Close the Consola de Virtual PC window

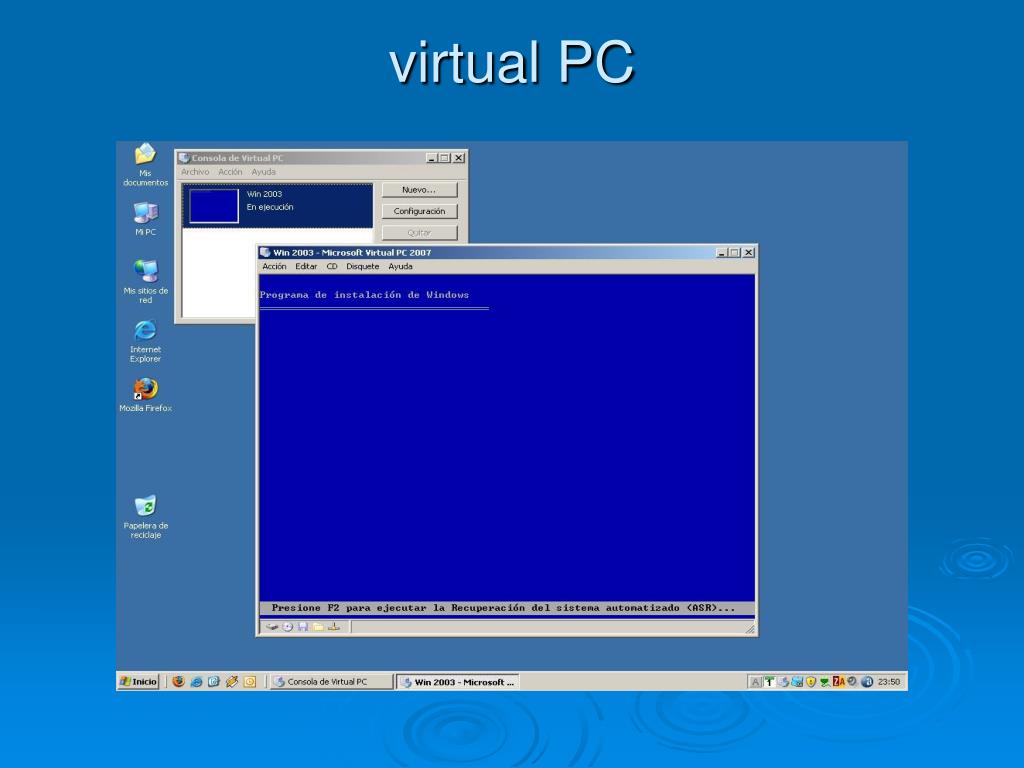(459, 158)
